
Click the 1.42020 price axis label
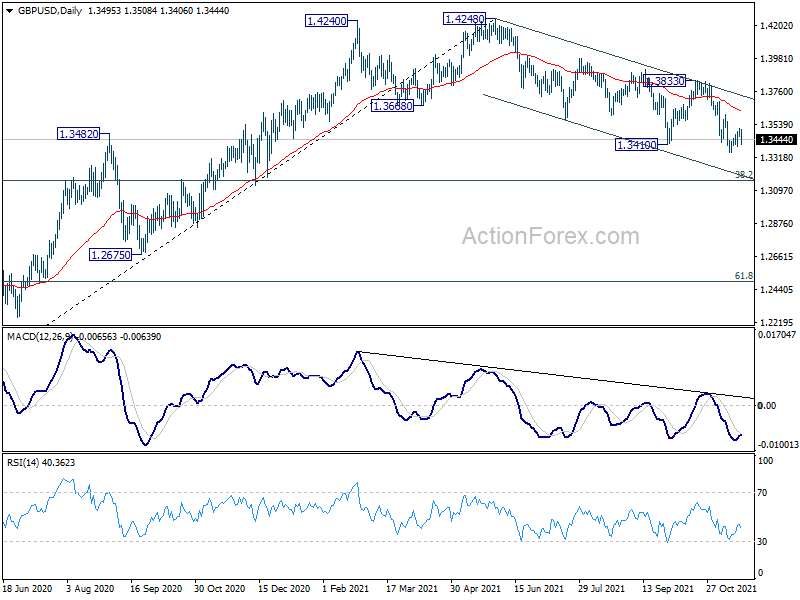(776, 26)
